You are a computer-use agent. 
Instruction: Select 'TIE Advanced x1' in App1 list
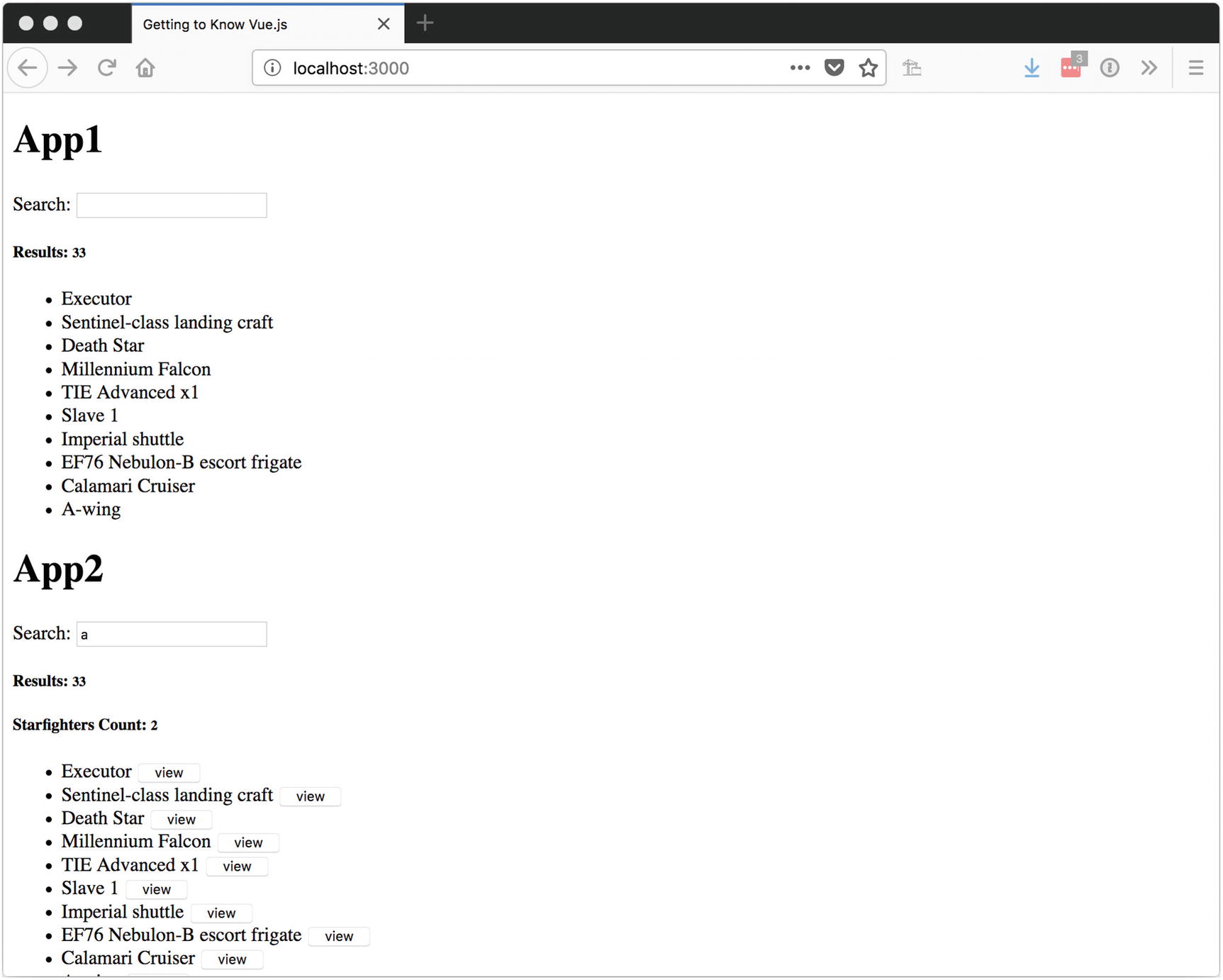(130, 393)
